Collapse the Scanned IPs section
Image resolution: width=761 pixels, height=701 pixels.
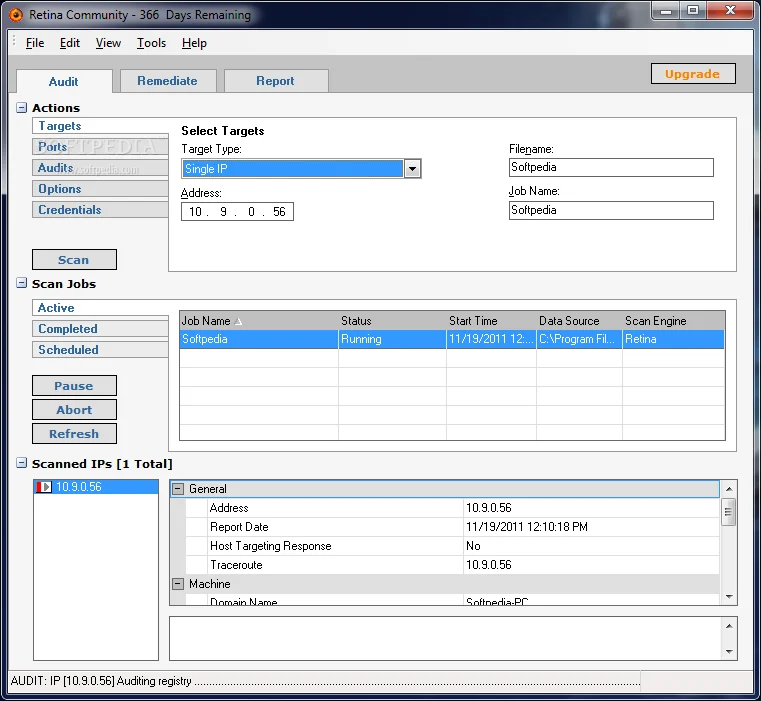21,463
